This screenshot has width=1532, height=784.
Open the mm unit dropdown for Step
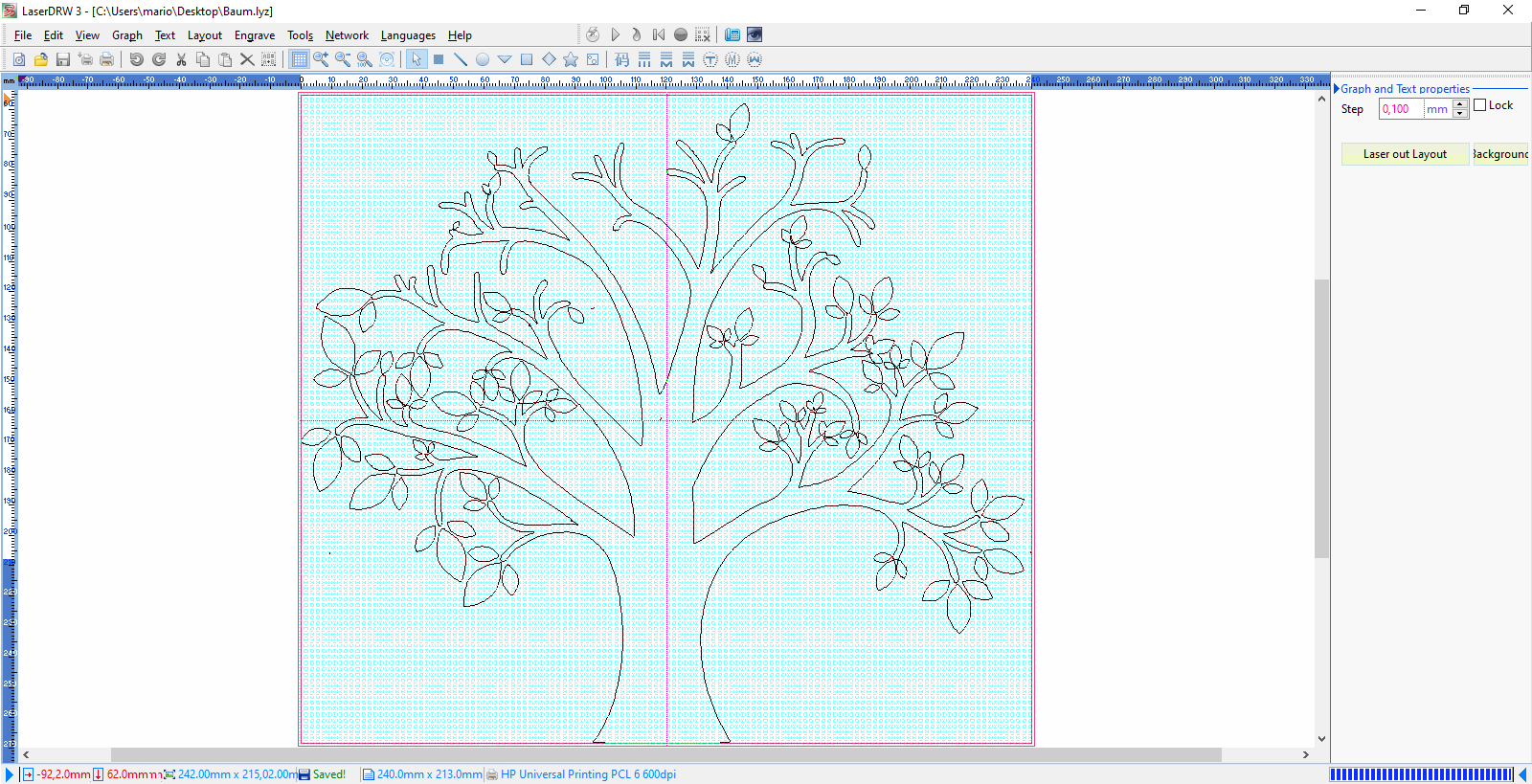click(1438, 109)
